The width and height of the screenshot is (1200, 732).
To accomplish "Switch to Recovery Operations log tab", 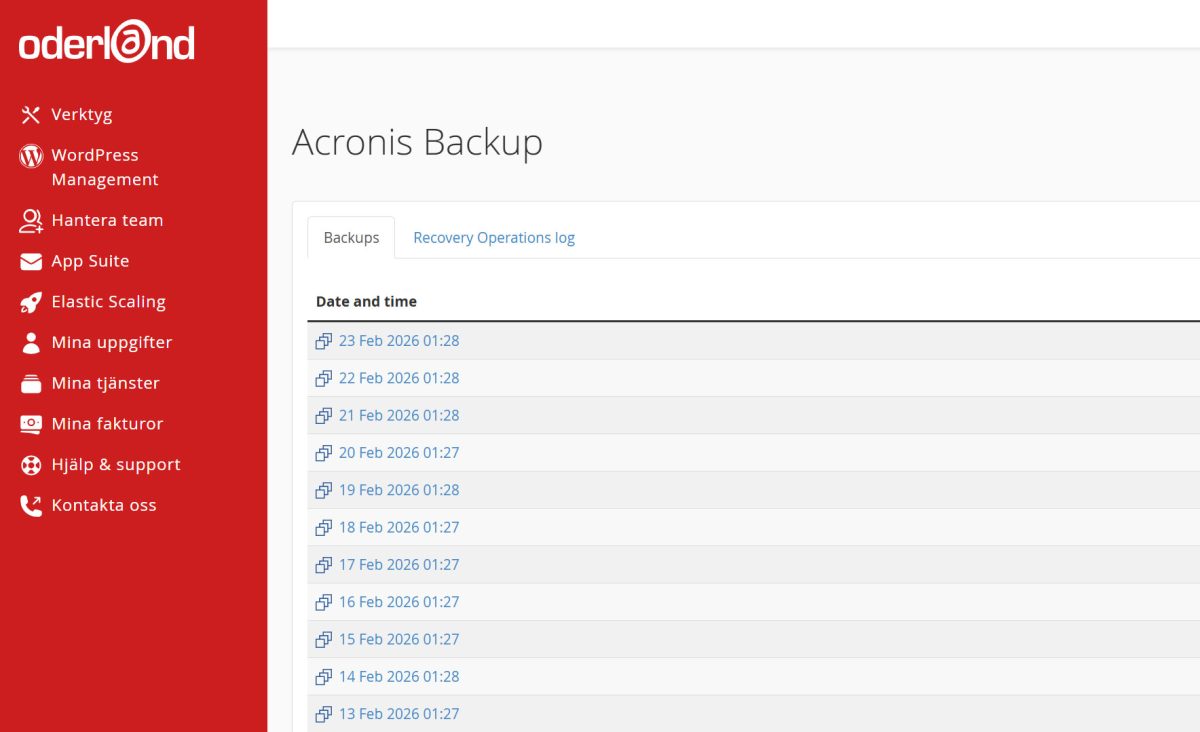I will pos(494,238).
